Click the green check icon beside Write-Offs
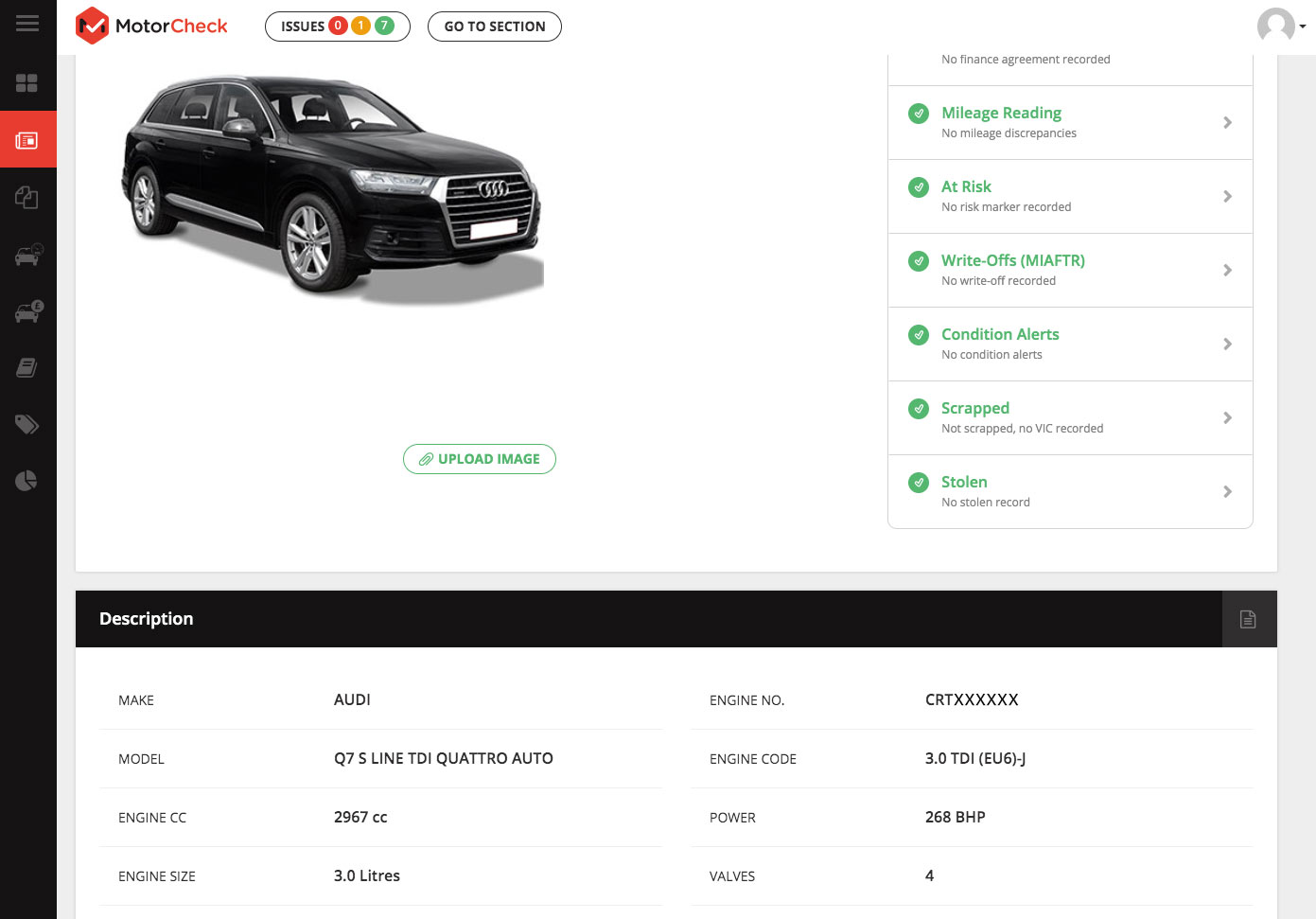1316x919 pixels. pyautogui.click(x=919, y=261)
